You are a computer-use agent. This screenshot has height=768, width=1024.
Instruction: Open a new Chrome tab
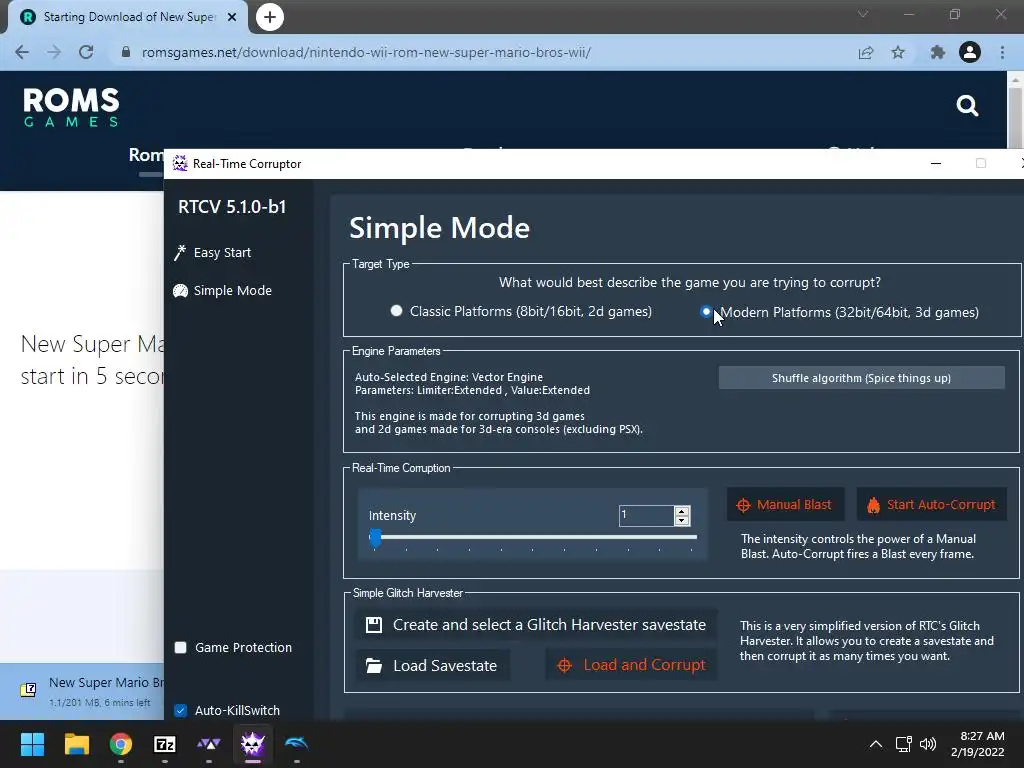pos(270,17)
